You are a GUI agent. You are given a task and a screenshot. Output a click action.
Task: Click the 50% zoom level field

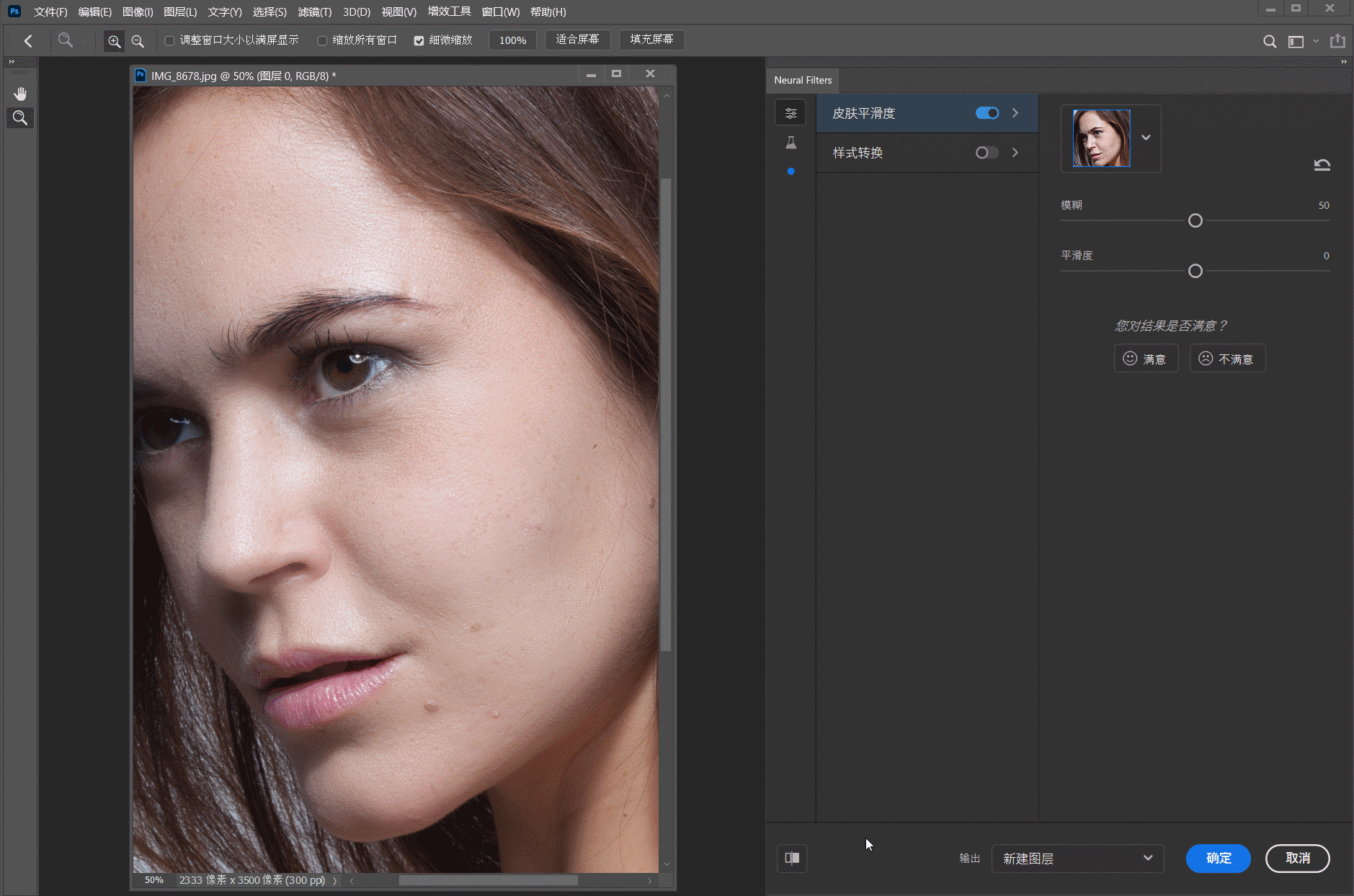153,880
